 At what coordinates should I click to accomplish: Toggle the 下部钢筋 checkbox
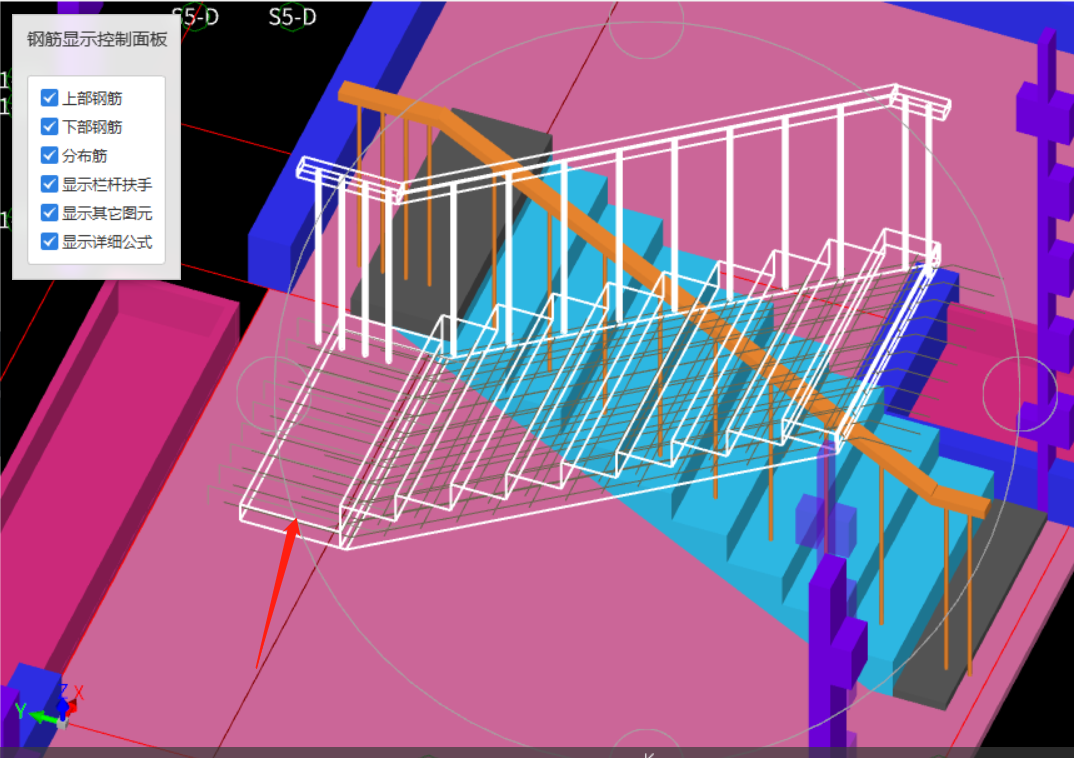[49, 127]
